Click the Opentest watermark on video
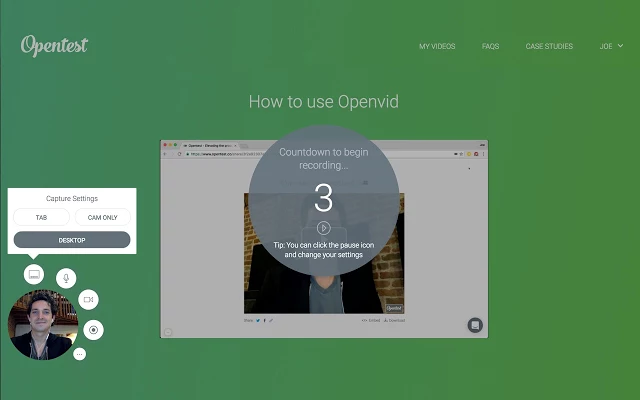The height and width of the screenshot is (400, 640). pos(394,308)
